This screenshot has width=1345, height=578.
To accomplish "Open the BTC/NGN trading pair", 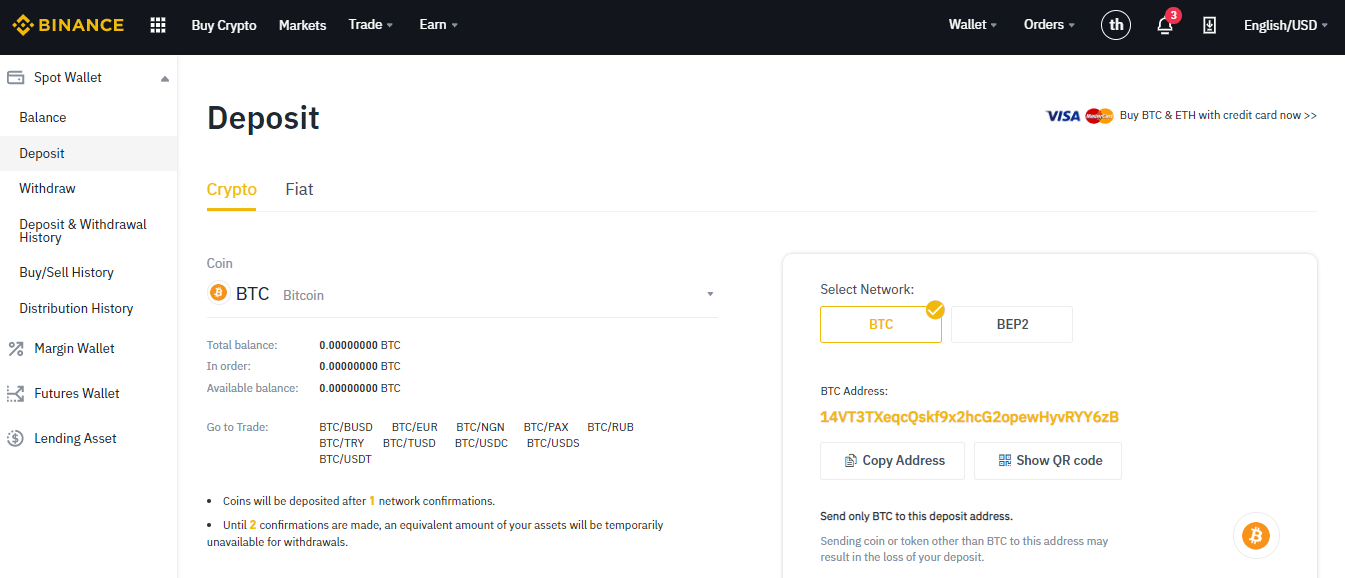I will [481, 427].
